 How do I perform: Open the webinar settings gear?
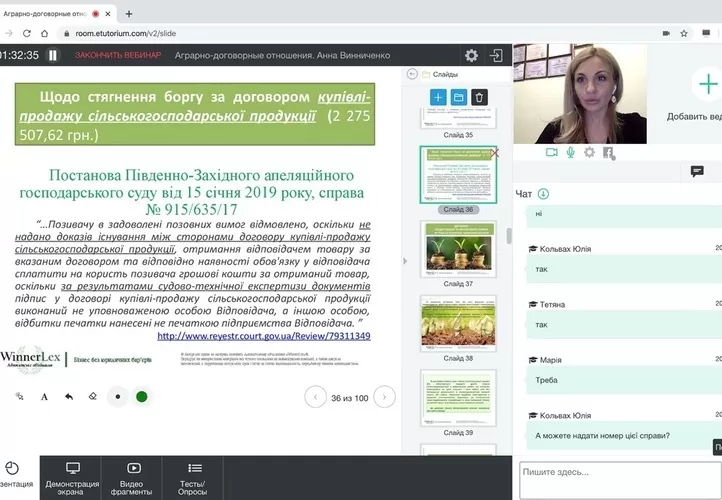[x=471, y=55]
